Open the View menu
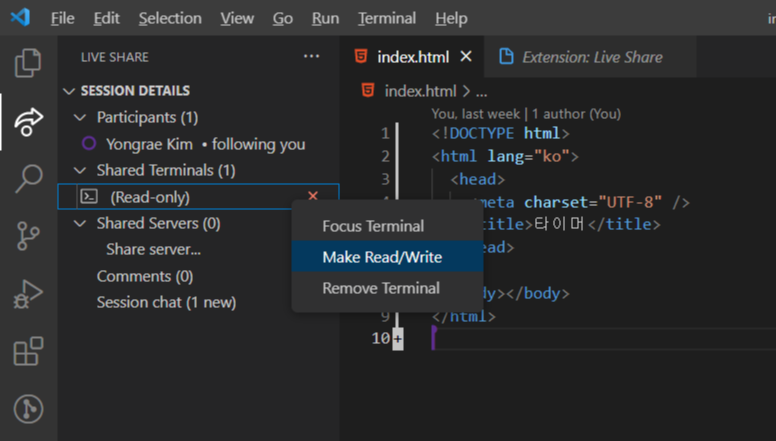This screenshot has width=776, height=441. tap(237, 18)
